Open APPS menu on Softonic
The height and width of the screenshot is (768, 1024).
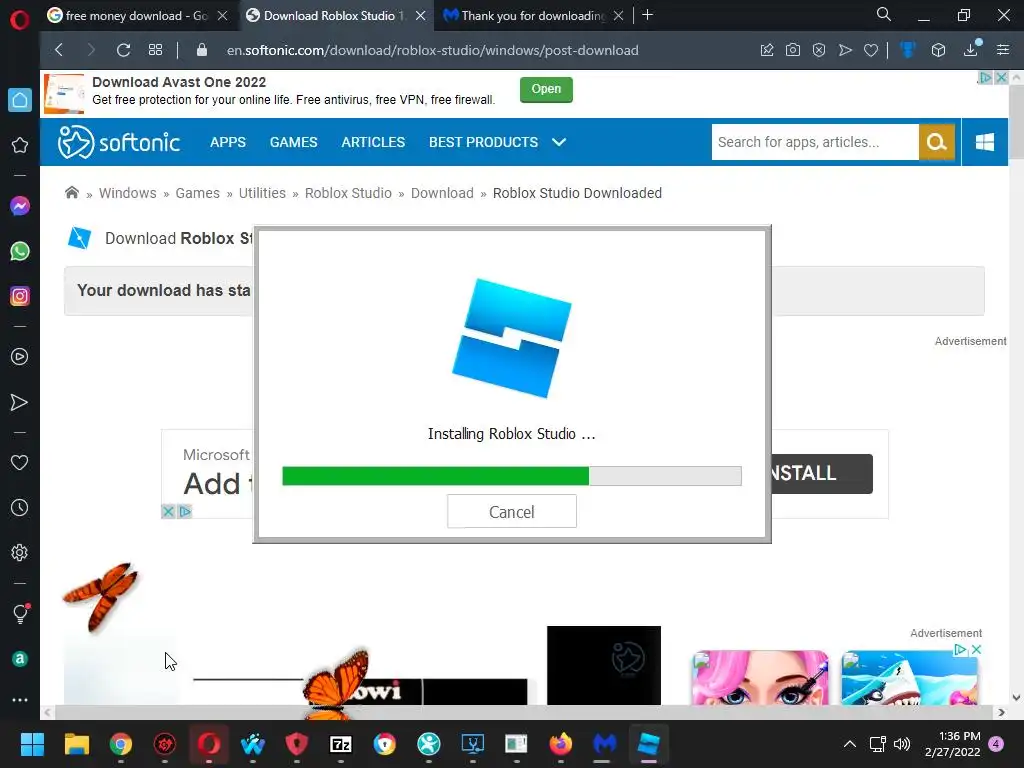tap(228, 142)
